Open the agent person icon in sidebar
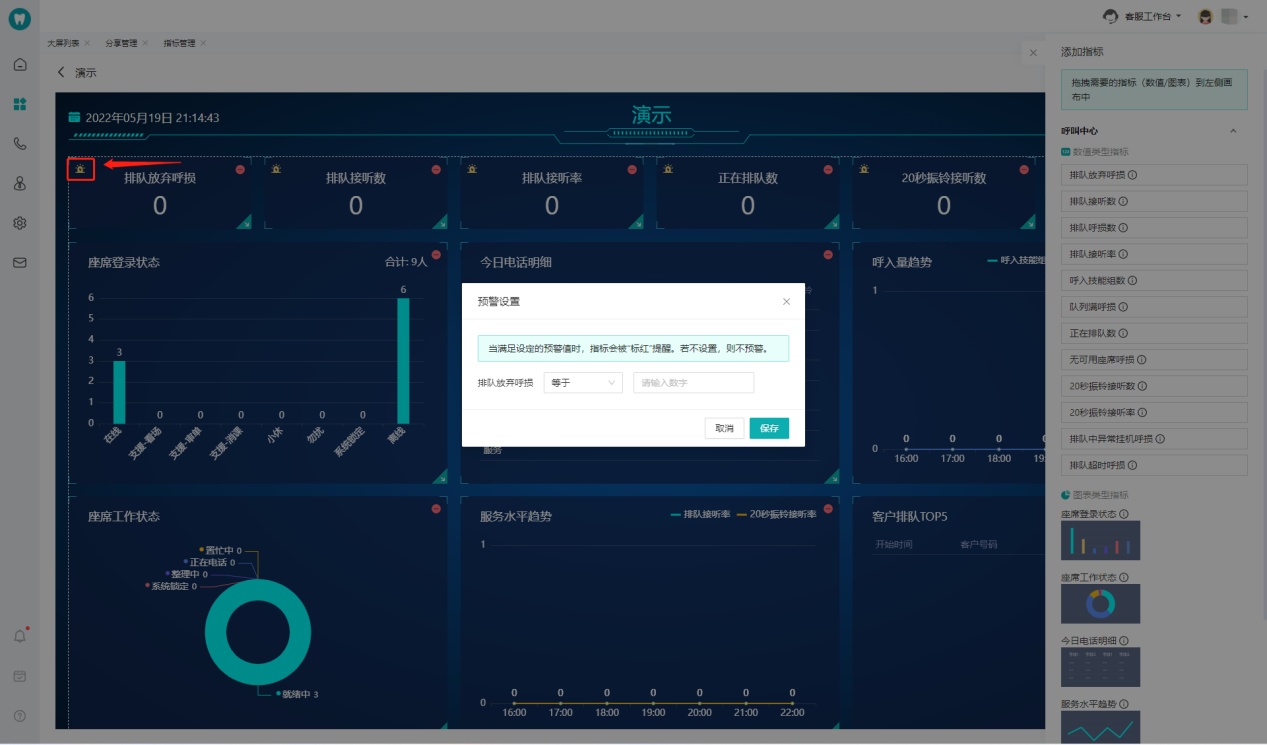 20,183
